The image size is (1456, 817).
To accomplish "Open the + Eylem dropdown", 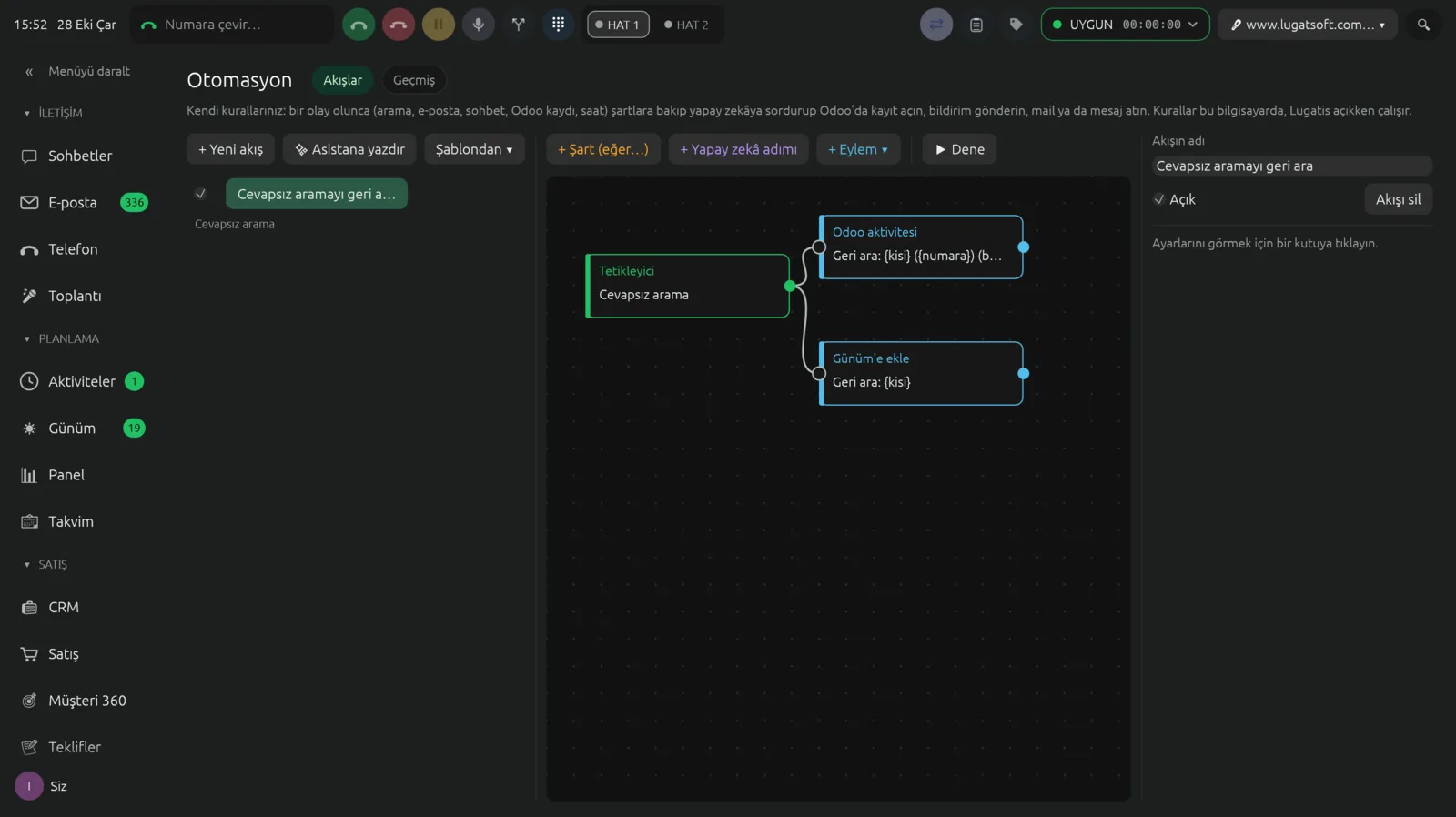I will click(858, 149).
